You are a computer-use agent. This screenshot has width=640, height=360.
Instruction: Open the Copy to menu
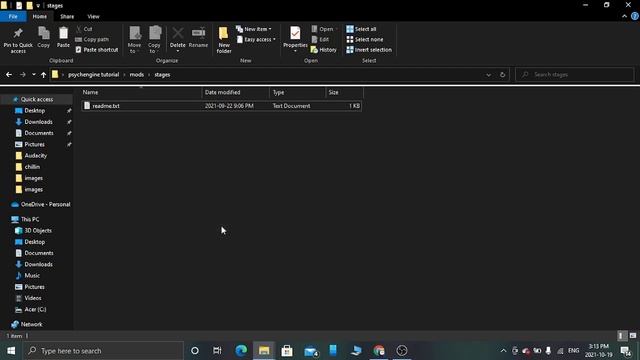154,40
